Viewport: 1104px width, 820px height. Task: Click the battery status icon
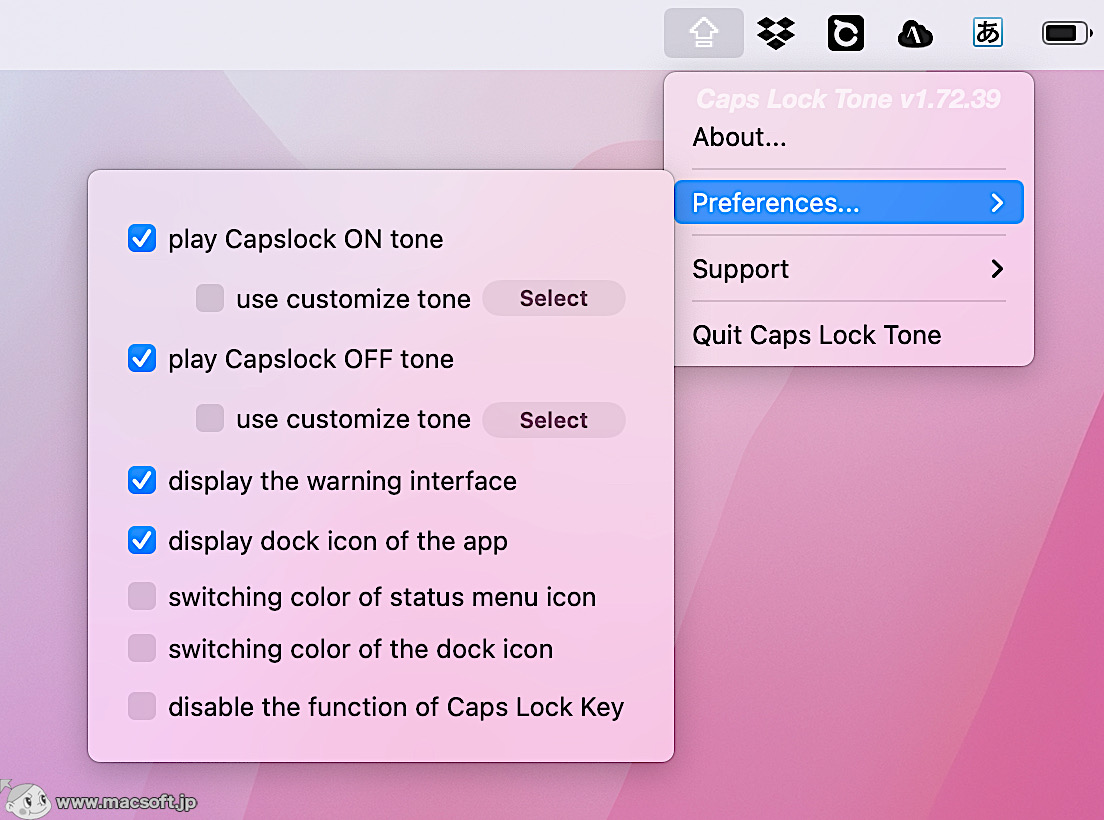tap(1064, 32)
